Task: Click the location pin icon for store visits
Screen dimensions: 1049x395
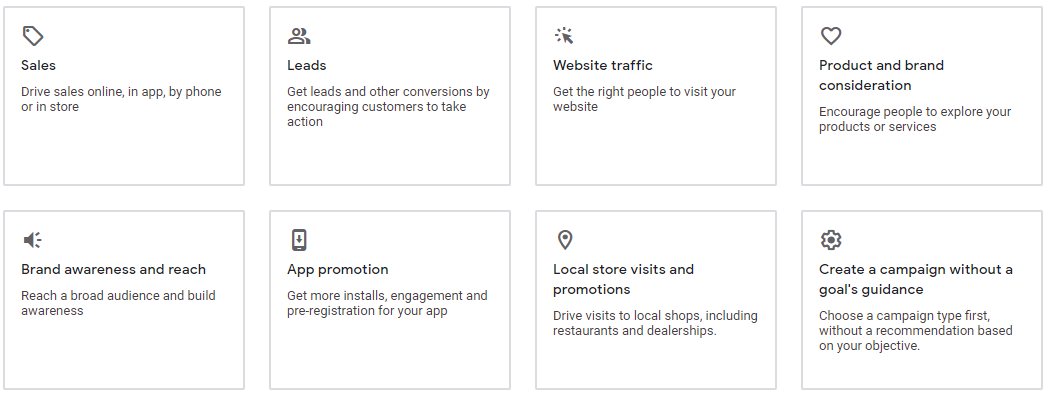Action: (x=565, y=240)
